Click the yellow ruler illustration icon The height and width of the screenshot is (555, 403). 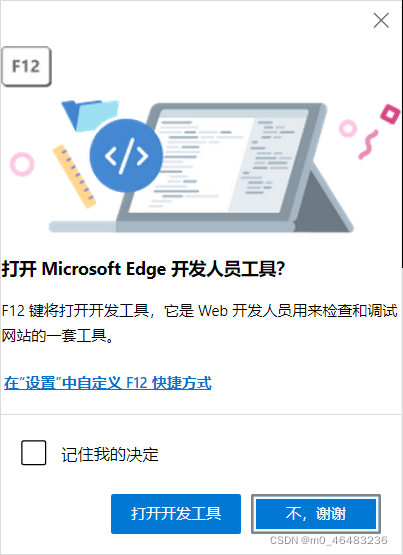pos(74,176)
